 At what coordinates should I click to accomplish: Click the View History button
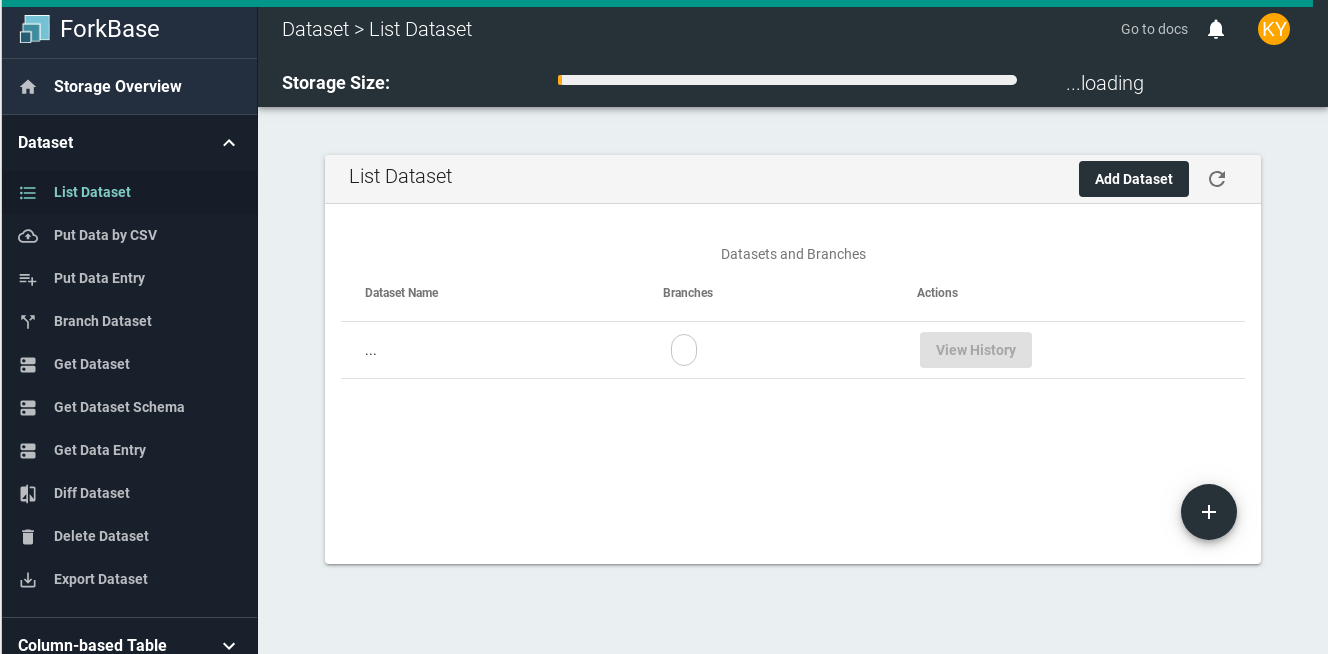tap(975, 350)
